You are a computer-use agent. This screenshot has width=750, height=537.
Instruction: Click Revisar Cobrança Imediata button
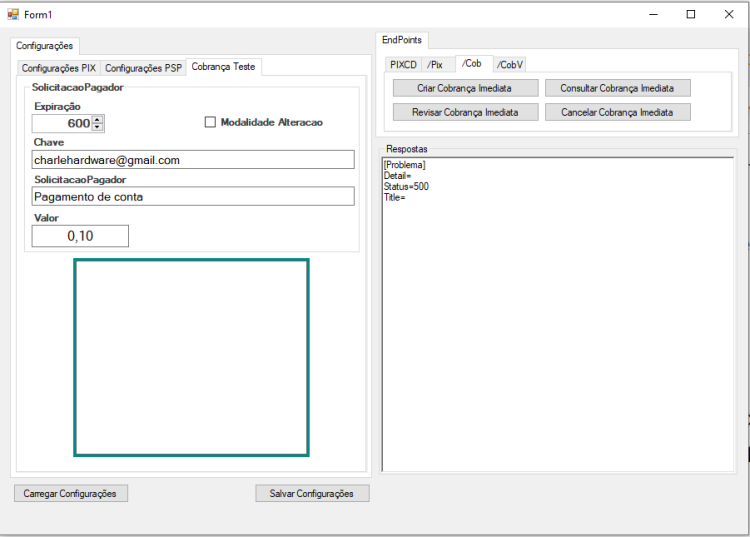click(x=465, y=112)
